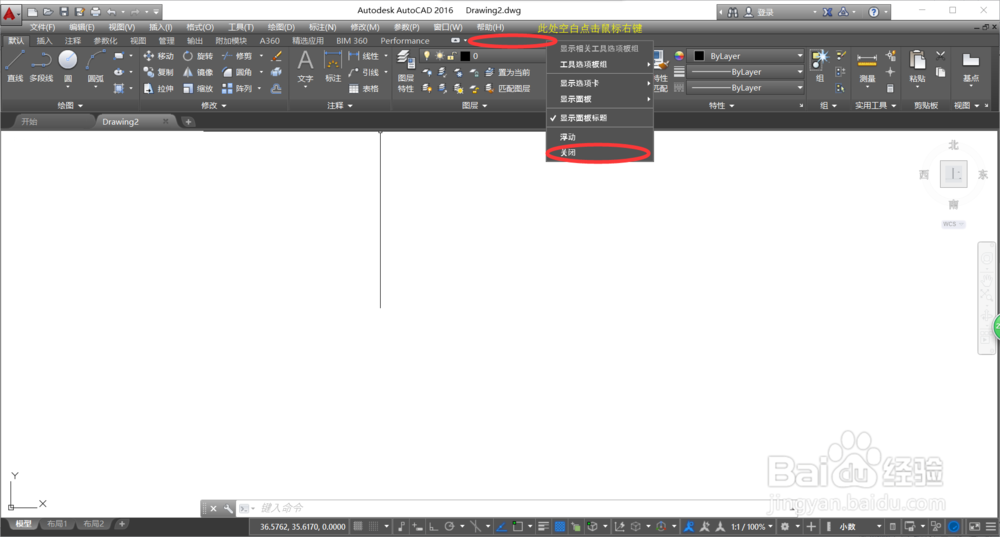
Task: Switch to the Performance ribbon tab
Action: pyautogui.click(x=404, y=41)
